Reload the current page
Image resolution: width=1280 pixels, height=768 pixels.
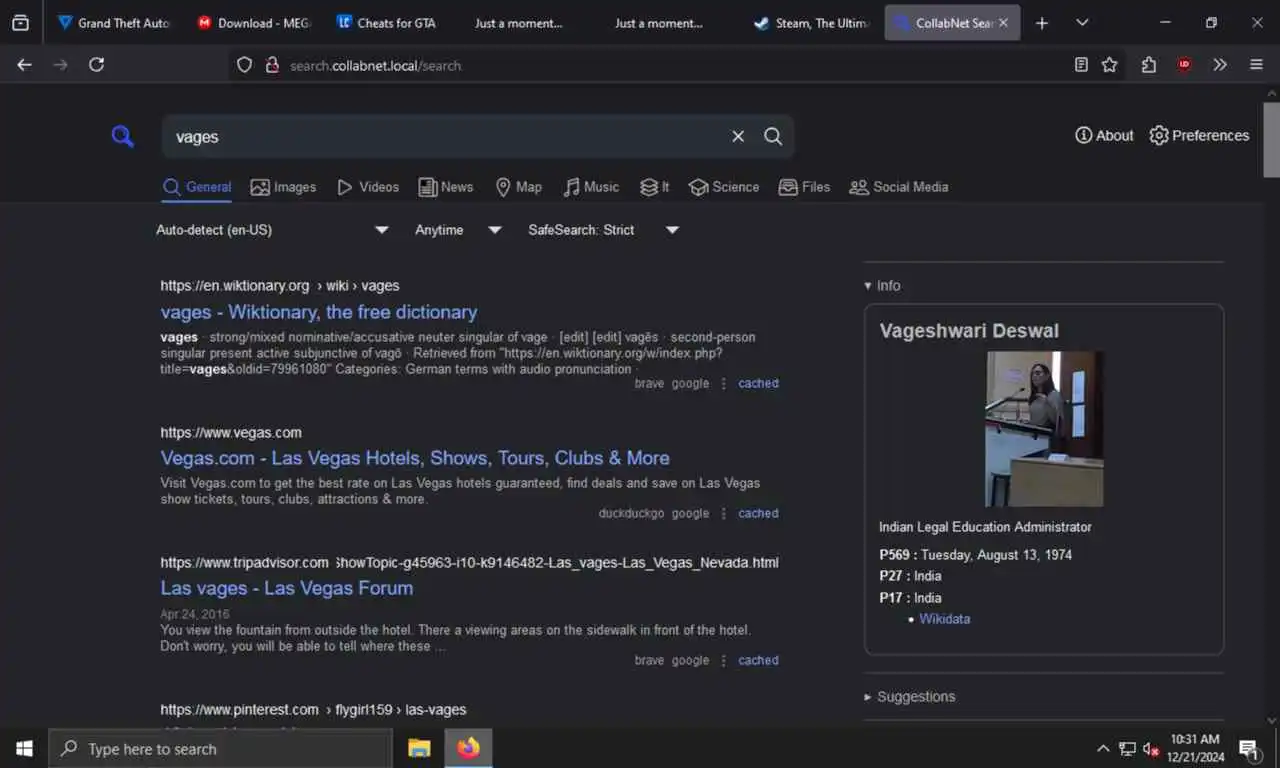point(96,65)
